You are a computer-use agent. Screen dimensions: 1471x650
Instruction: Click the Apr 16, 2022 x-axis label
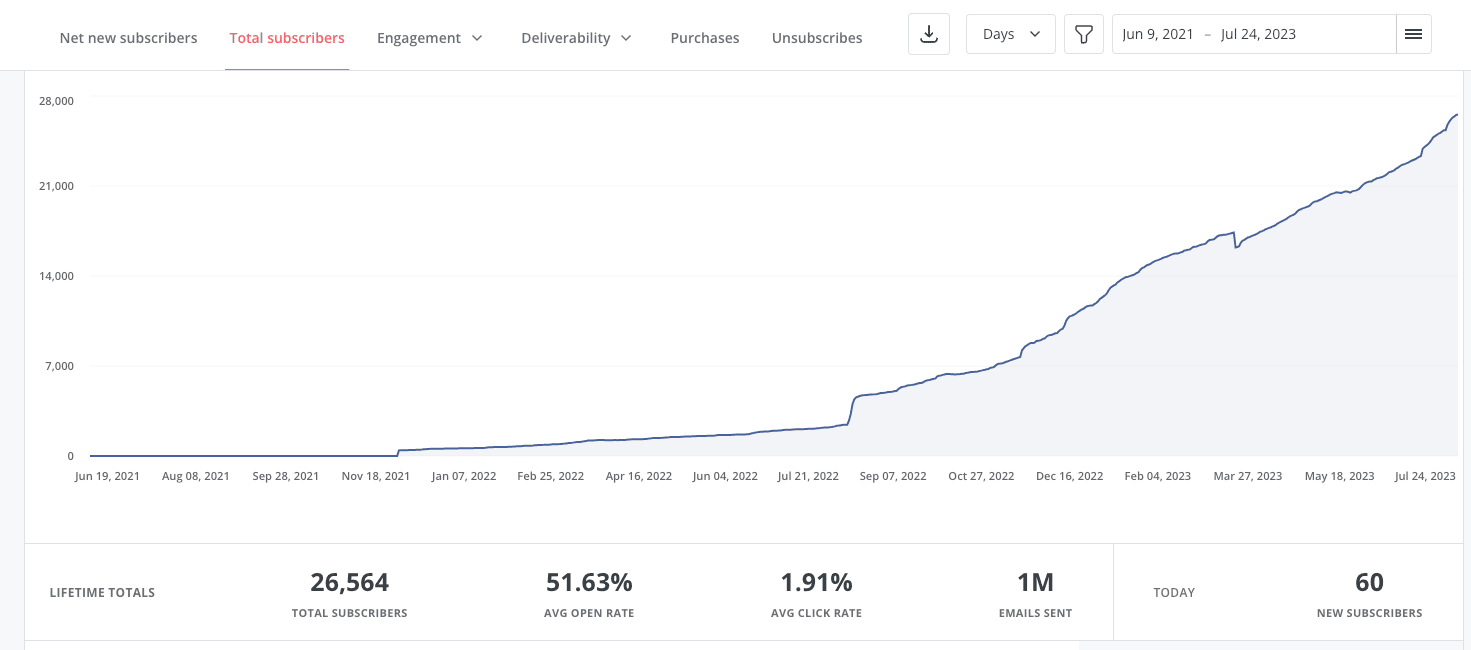coord(639,476)
